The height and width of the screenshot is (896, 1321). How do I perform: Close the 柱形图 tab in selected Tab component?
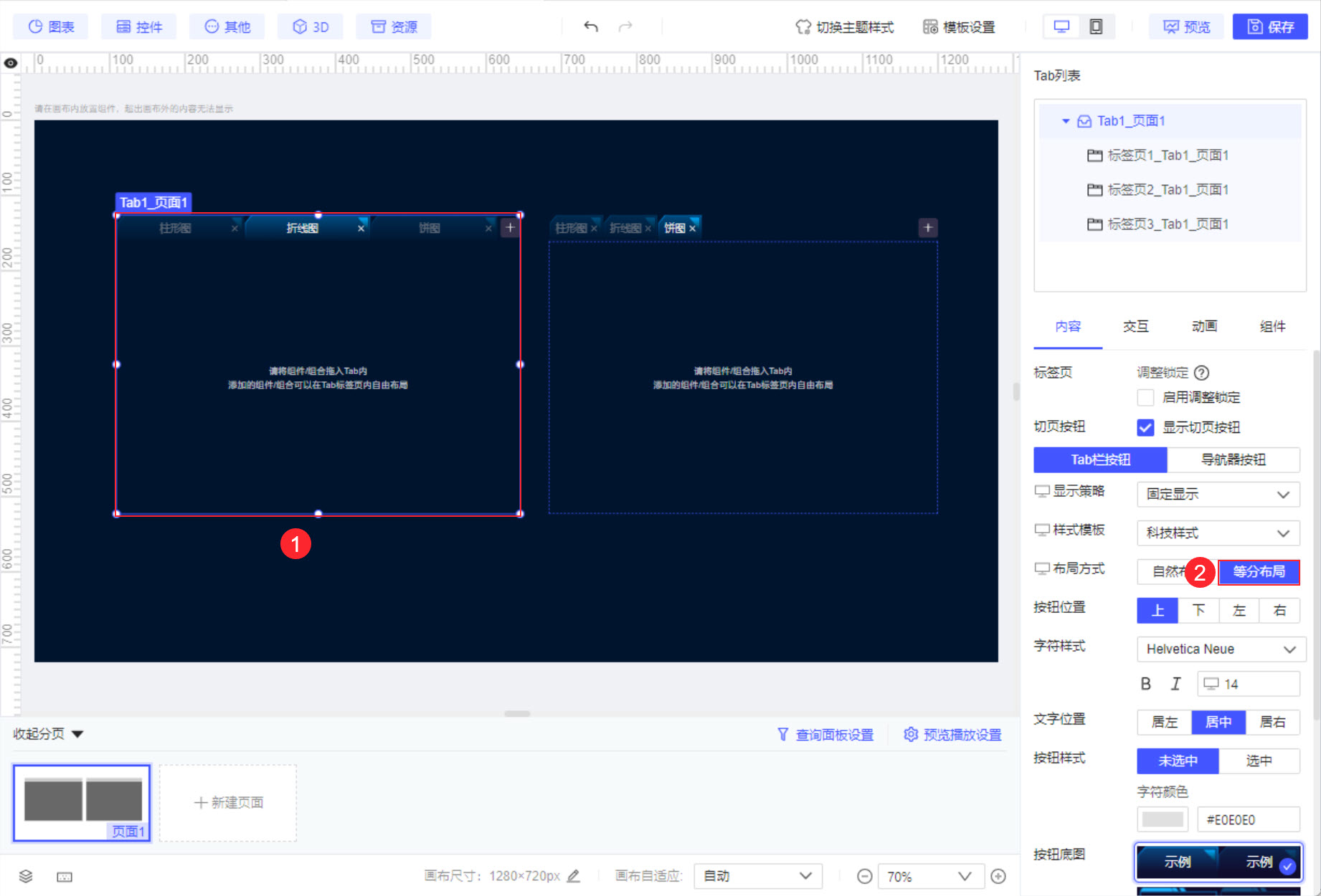(235, 228)
